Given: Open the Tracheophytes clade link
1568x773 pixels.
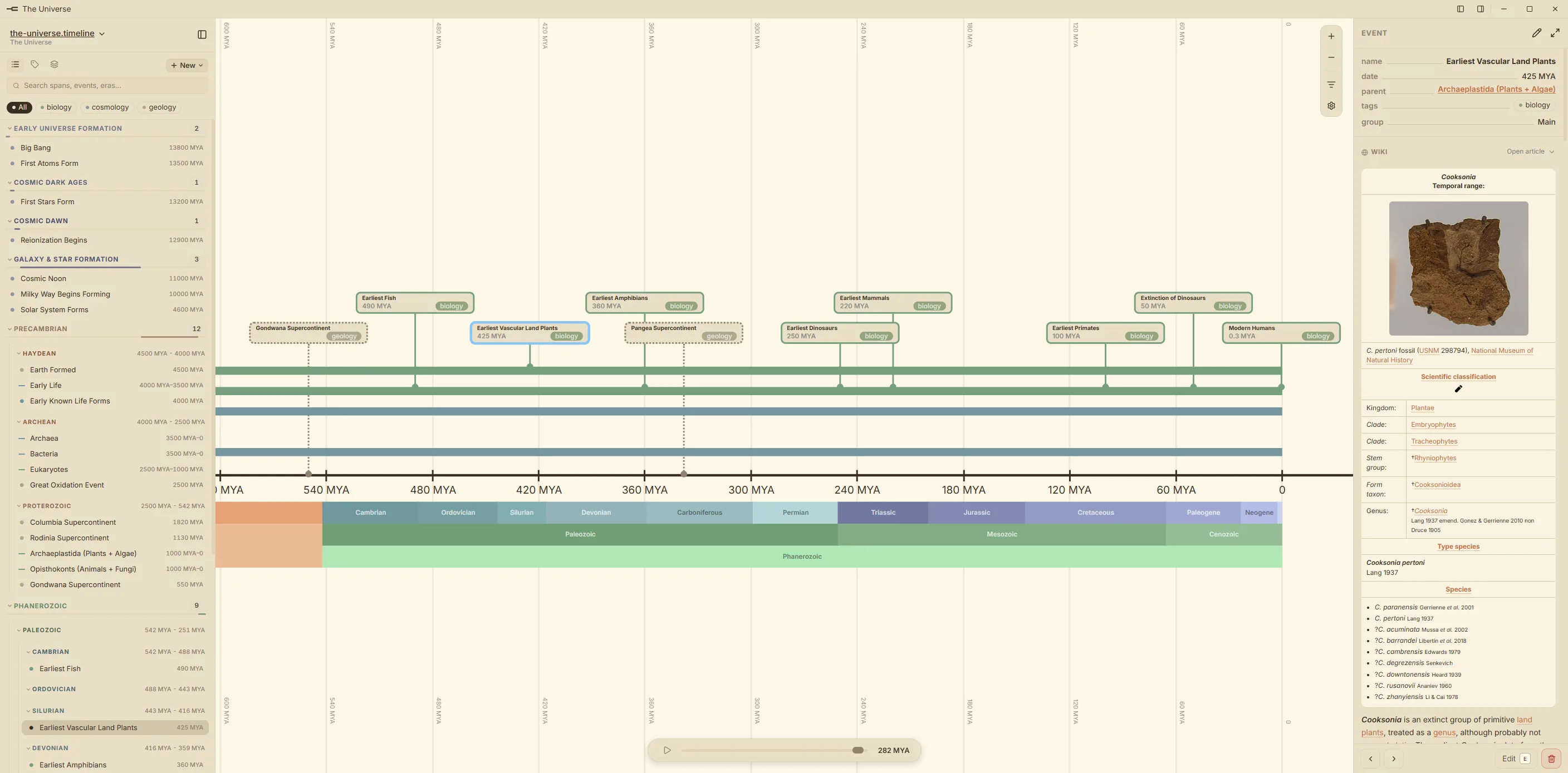Looking at the screenshot, I should coord(1433,441).
